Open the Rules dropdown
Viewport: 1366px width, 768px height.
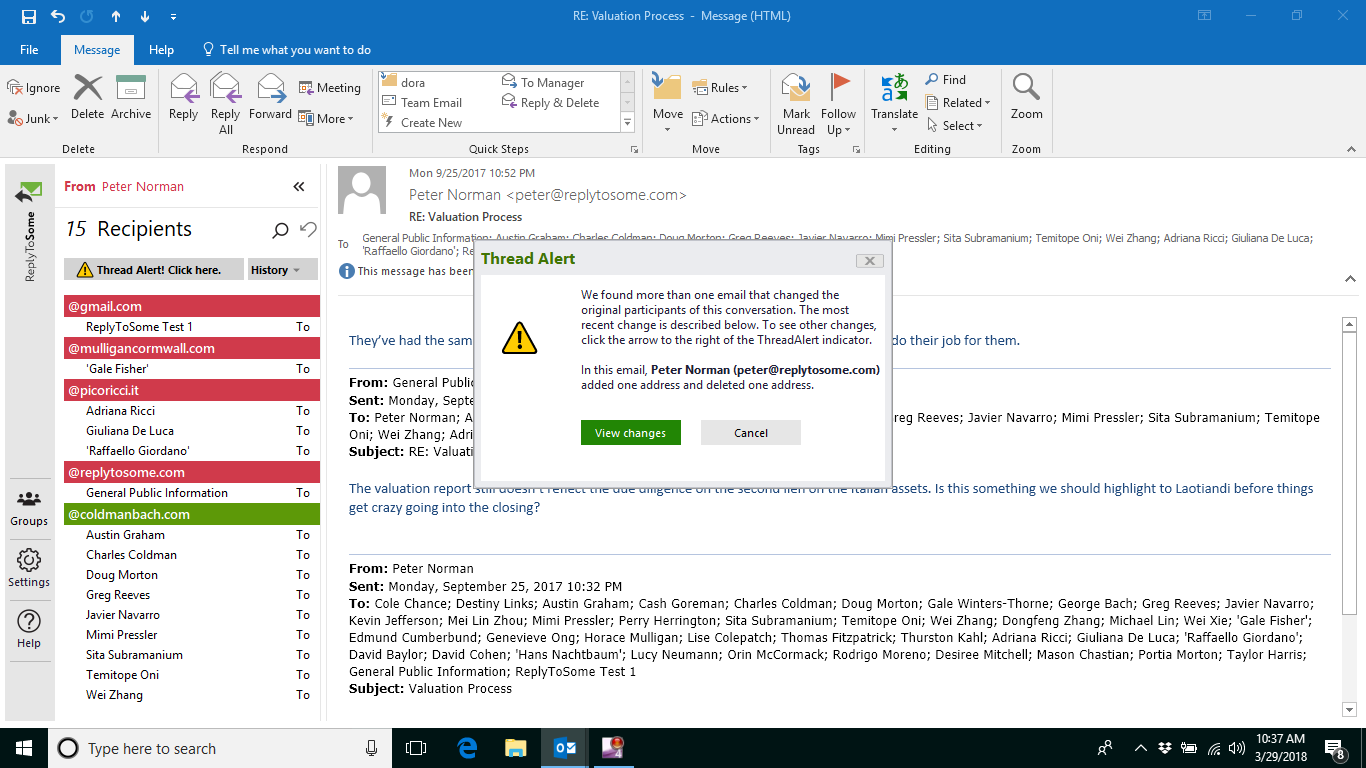click(x=719, y=88)
